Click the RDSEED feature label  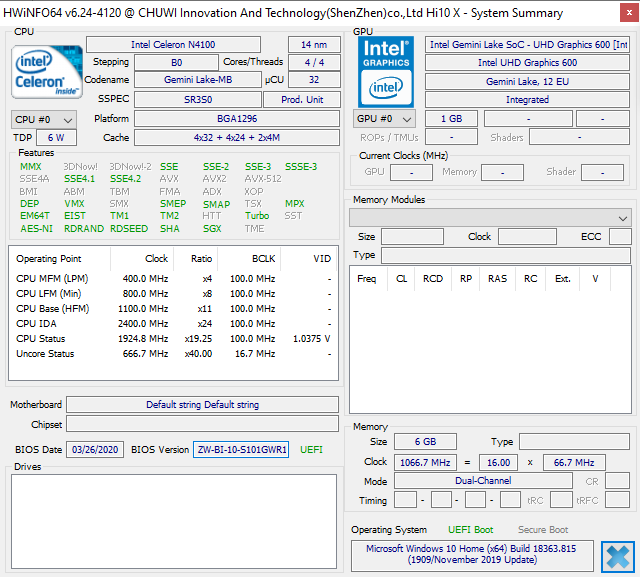pyautogui.click(x=129, y=229)
